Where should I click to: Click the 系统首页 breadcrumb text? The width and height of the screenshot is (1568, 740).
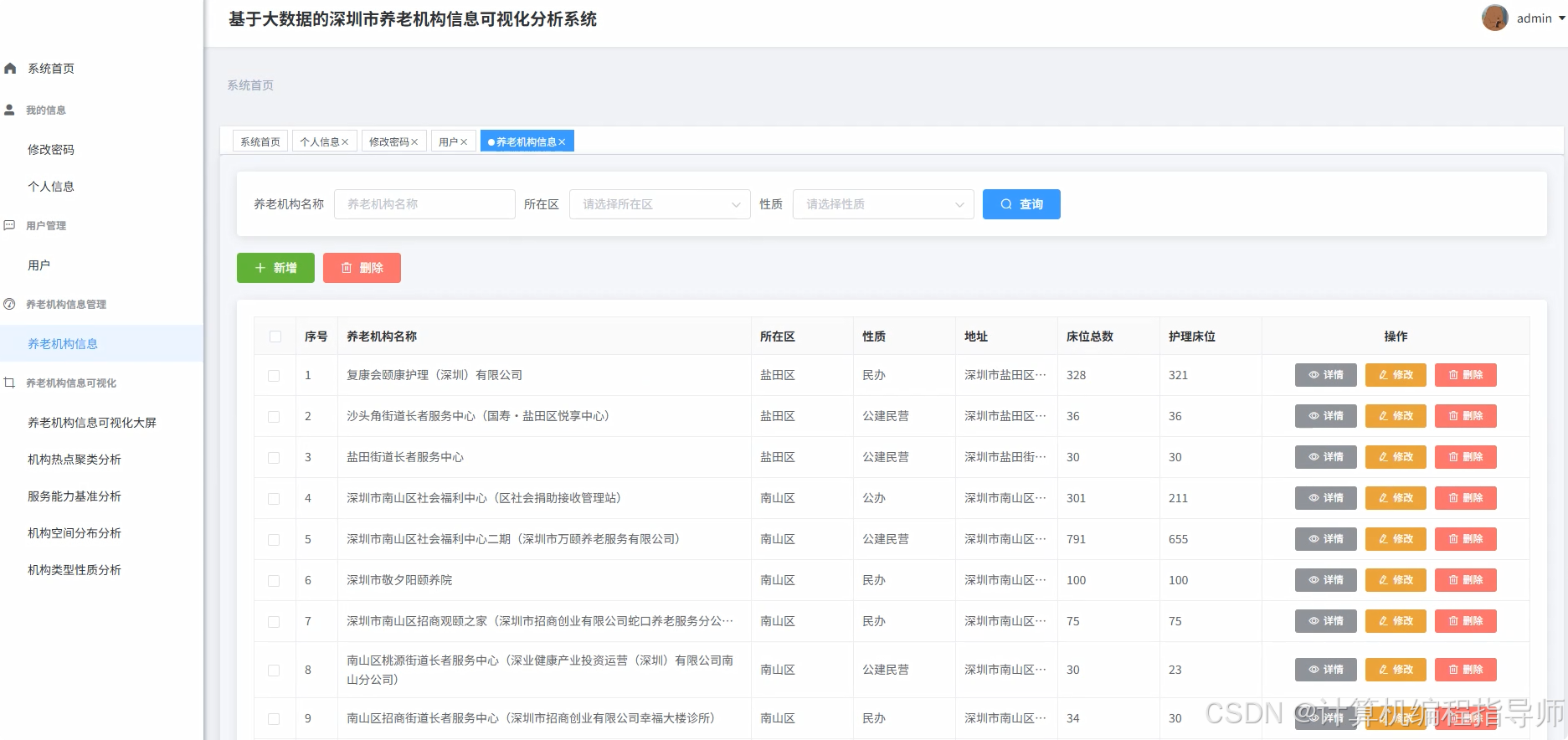tap(250, 85)
